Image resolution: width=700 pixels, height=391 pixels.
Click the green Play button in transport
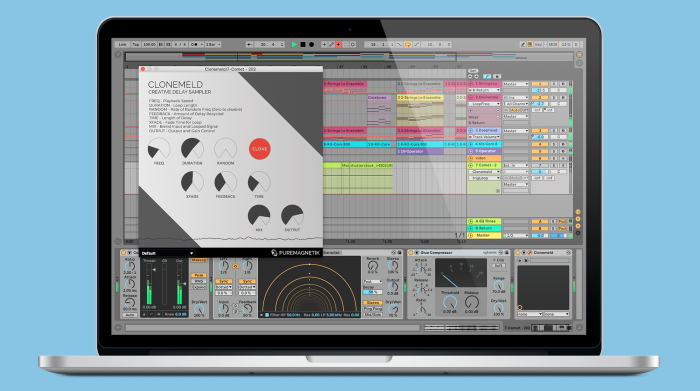pyautogui.click(x=294, y=45)
